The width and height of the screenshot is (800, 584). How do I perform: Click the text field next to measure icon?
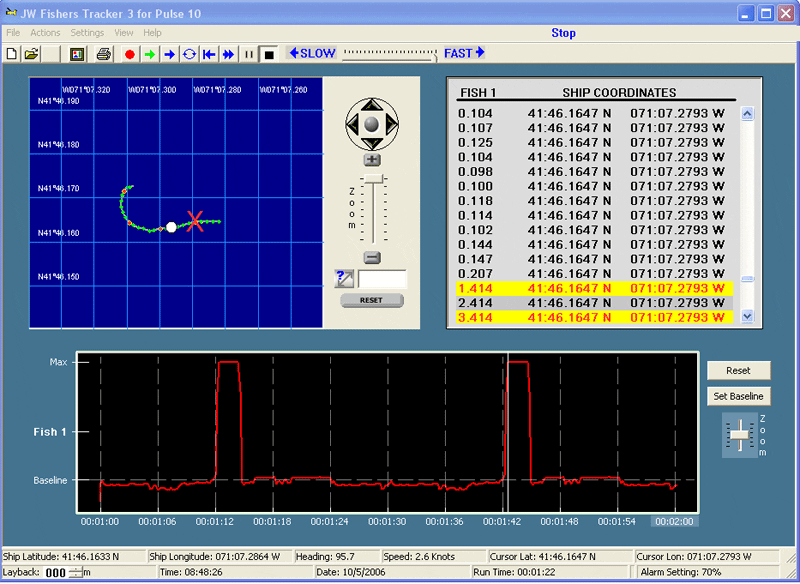[x=382, y=280]
